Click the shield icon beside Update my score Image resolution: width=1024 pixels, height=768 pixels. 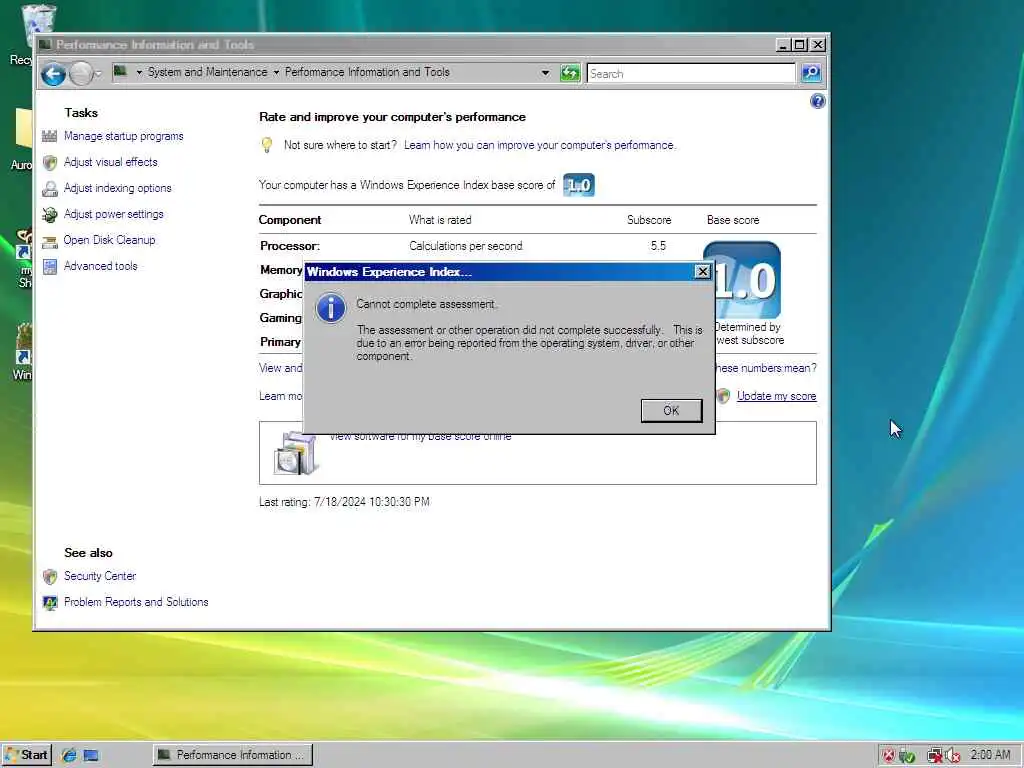tap(724, 396)
